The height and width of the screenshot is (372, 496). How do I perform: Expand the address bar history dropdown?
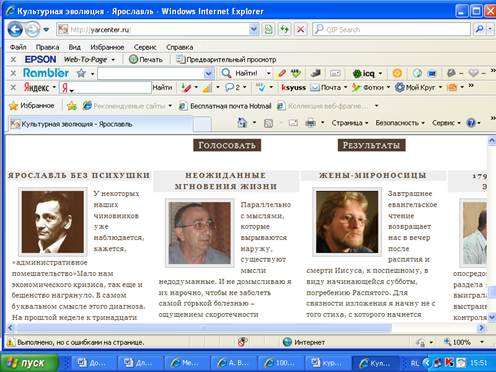coord(253,29)
